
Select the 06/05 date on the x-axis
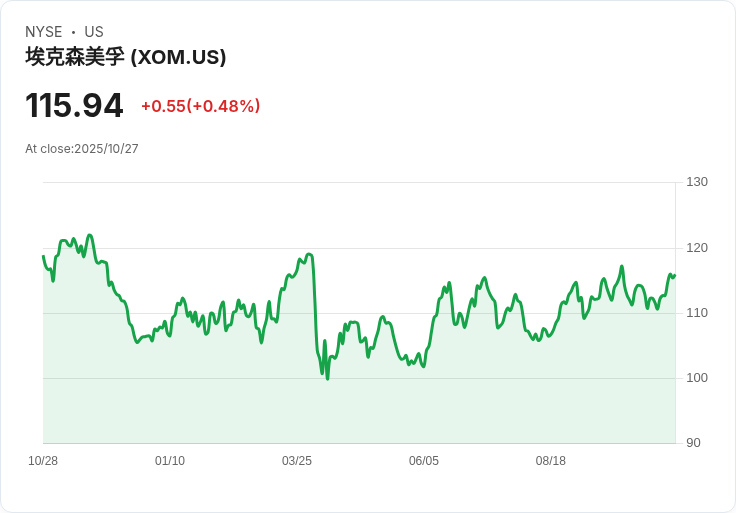424,461
